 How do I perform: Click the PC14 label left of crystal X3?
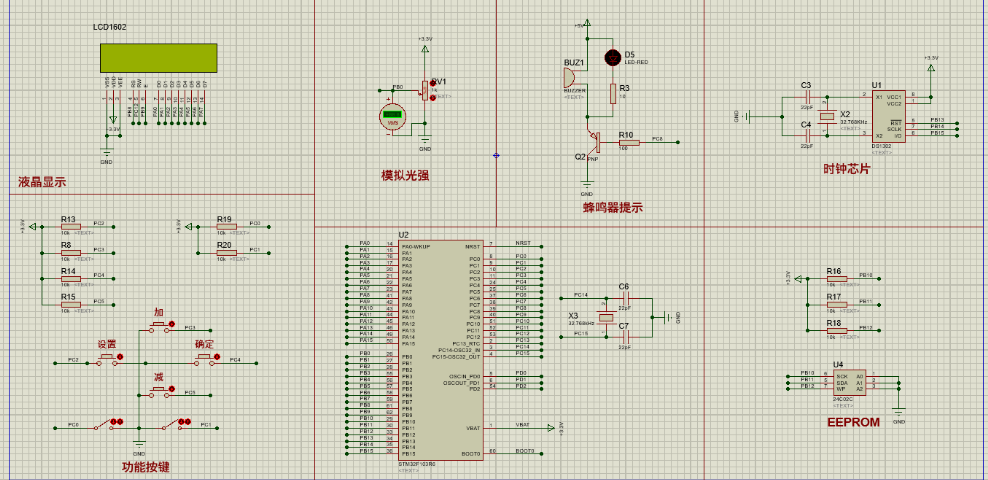pyautogui.click(x=580, y=295)
